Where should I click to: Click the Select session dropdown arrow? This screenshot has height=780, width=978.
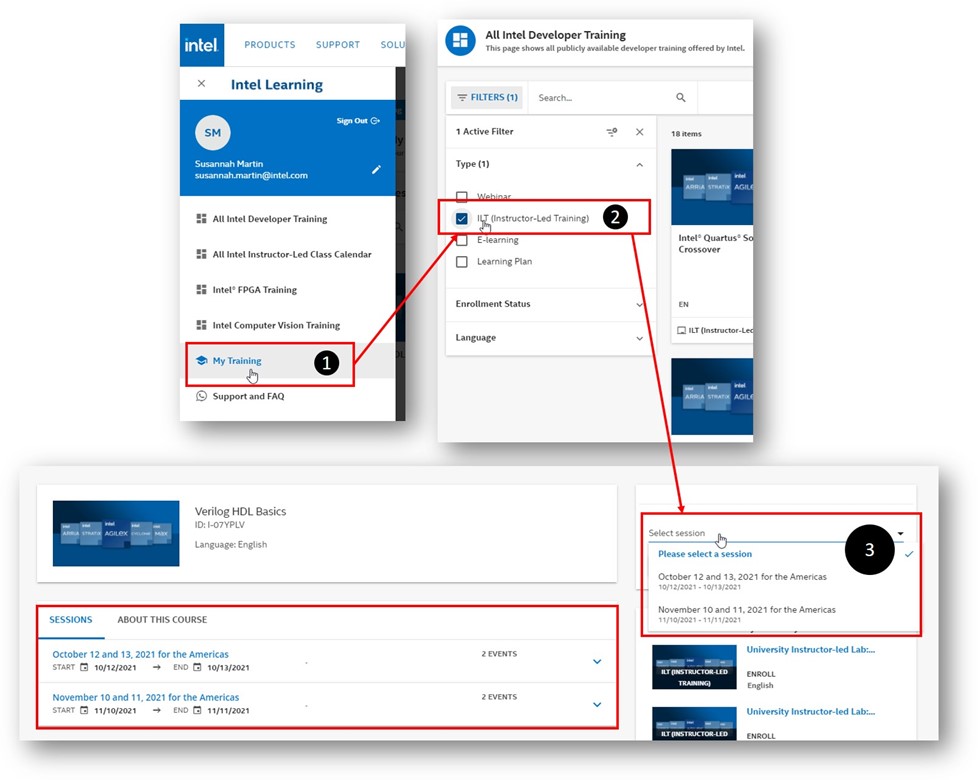coord(900,533)
